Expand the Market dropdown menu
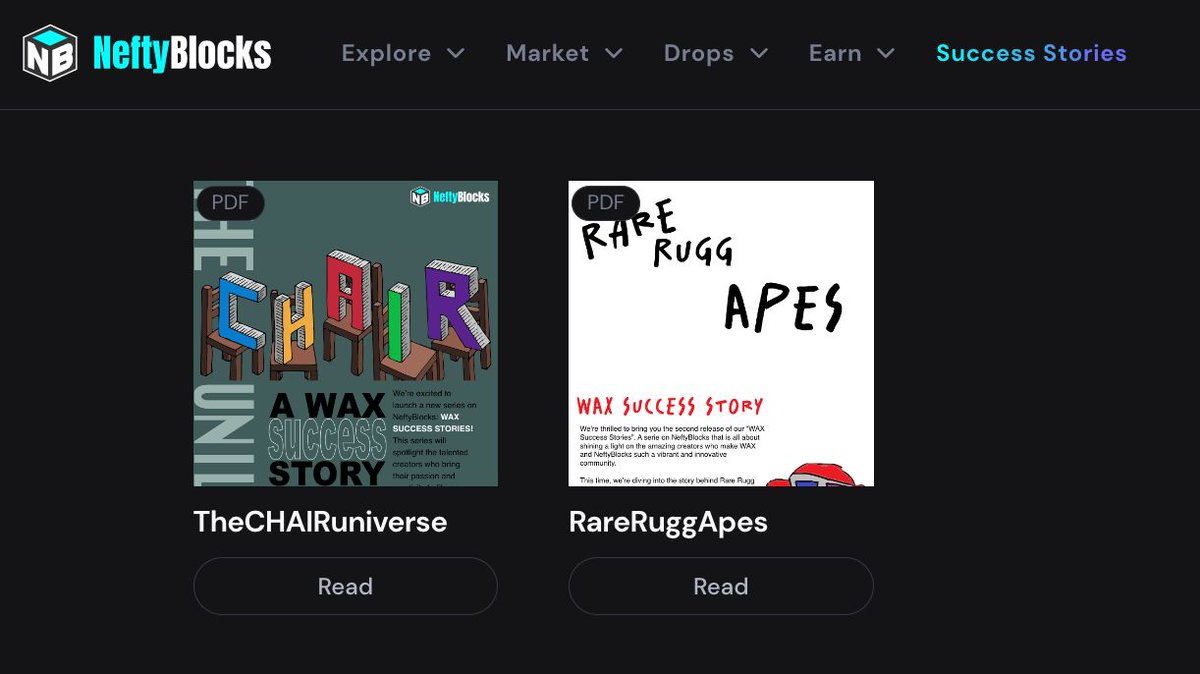This screenshot has width=1200, height=674. click(x=548, y=54)
